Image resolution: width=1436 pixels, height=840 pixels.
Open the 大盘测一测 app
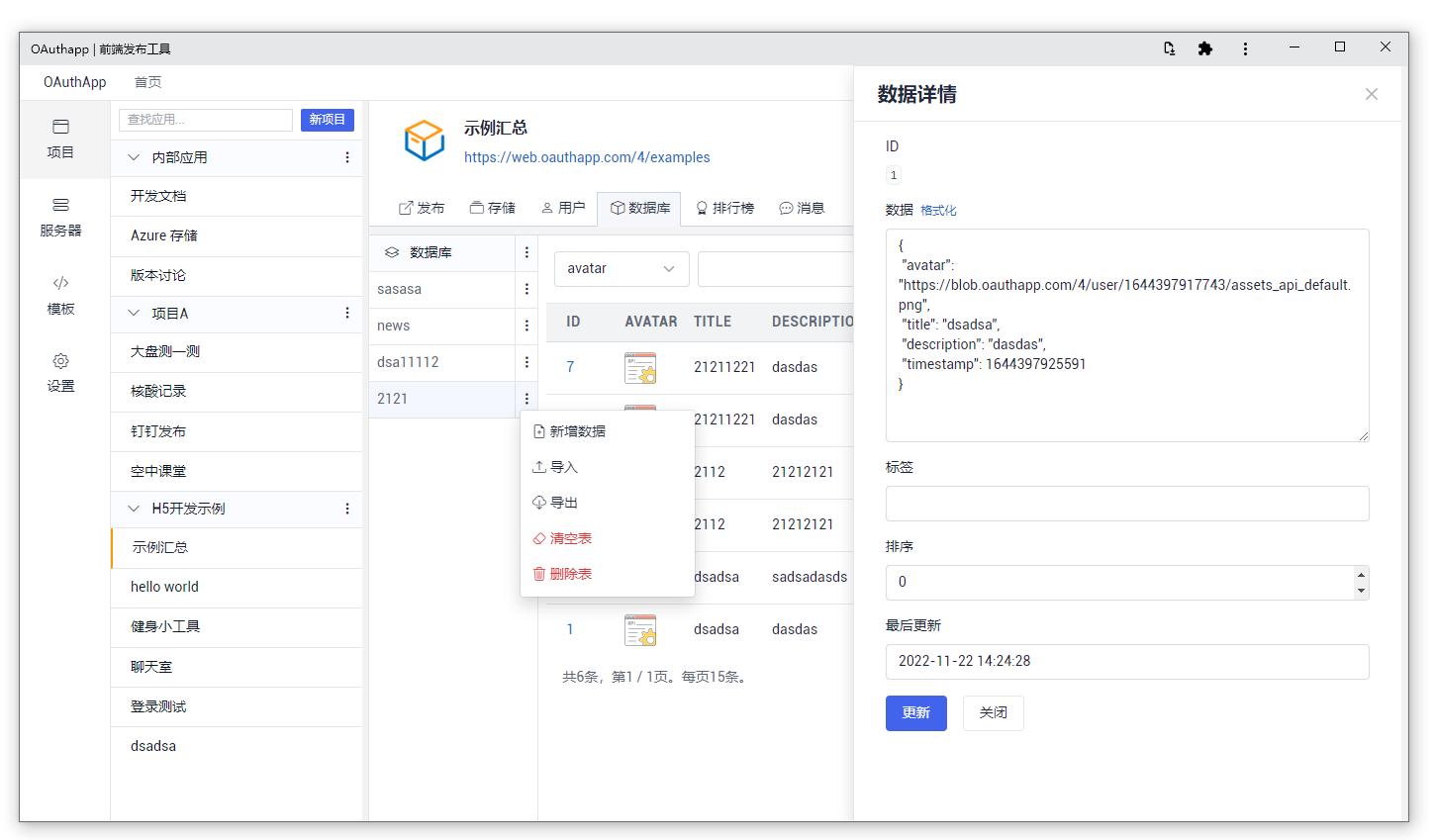coord(237,351)
